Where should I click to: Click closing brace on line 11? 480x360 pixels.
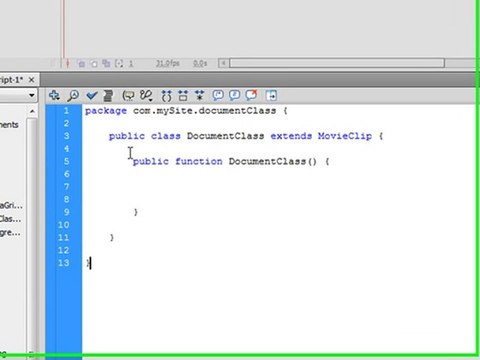111,237
